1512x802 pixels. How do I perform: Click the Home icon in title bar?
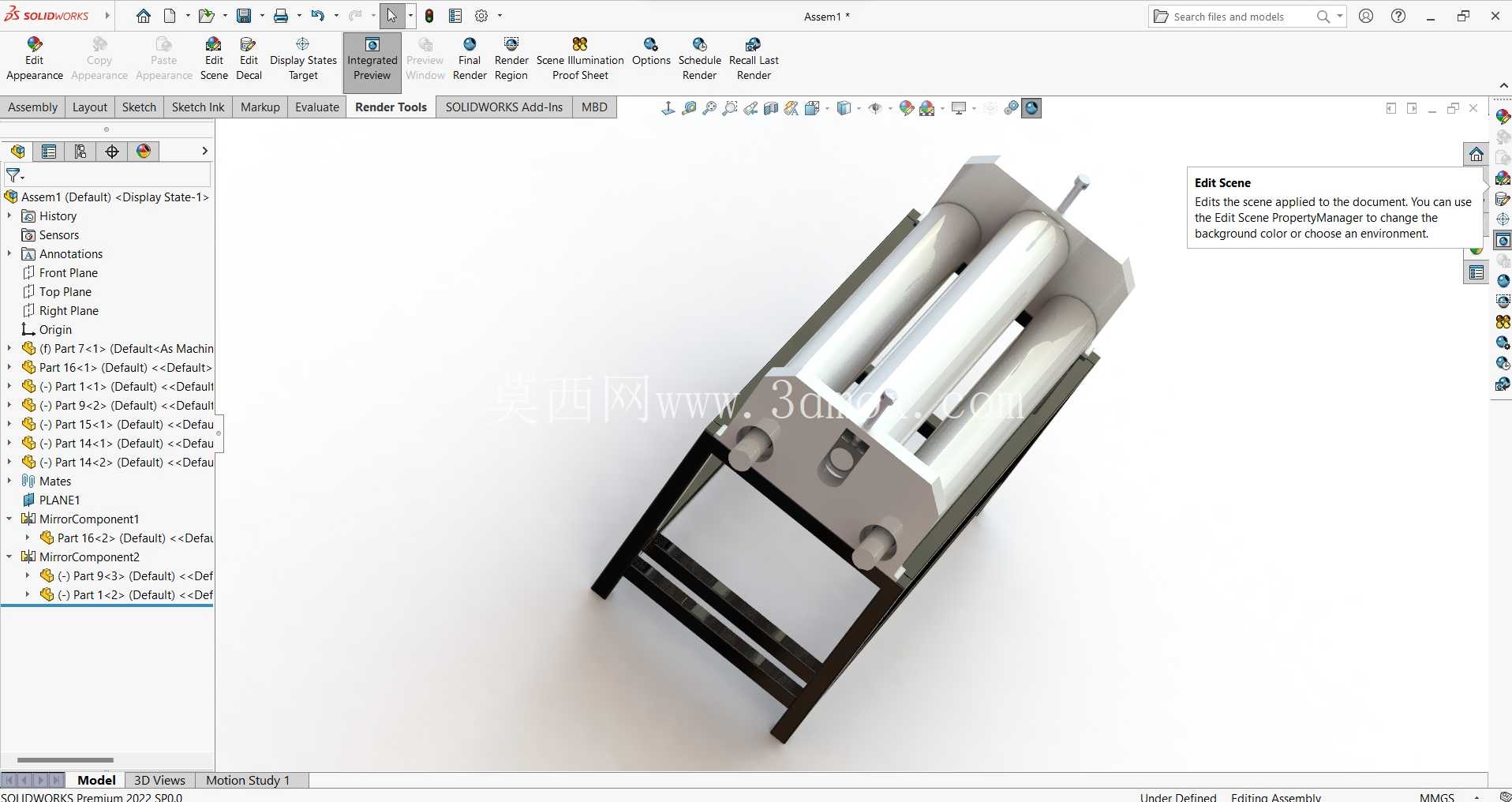[x=143, y=16]
